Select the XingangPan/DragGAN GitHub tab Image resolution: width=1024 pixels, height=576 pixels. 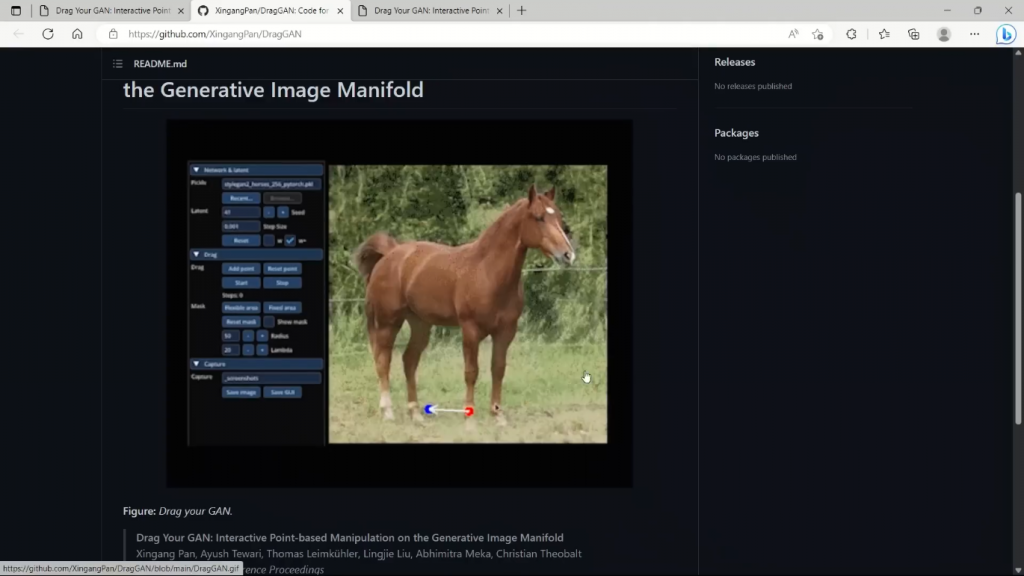270,10
